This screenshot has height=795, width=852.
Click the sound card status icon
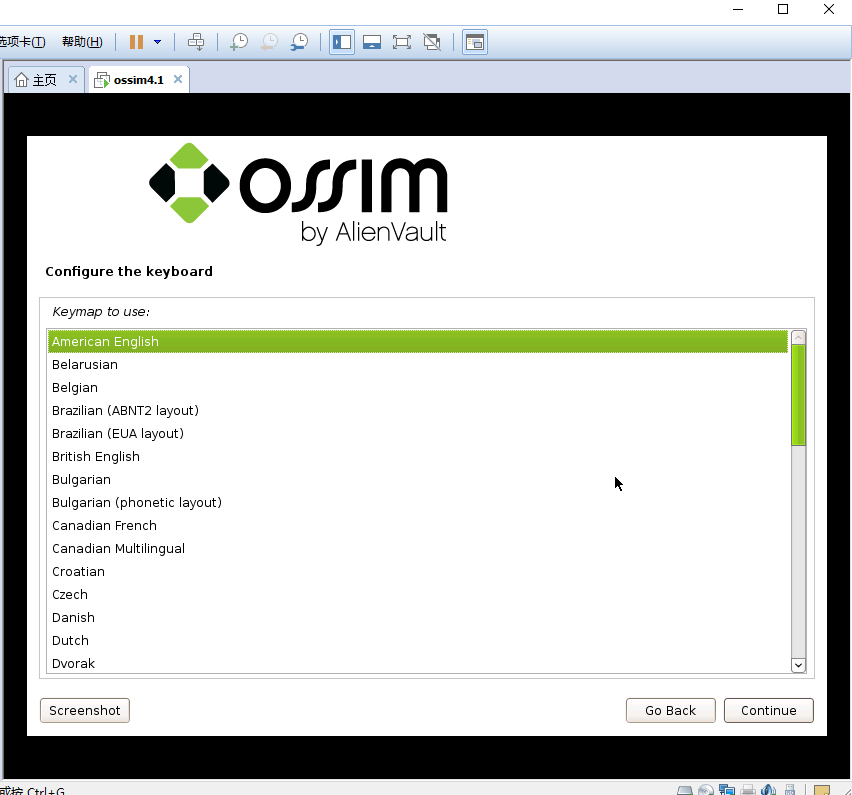pos(768,790)
